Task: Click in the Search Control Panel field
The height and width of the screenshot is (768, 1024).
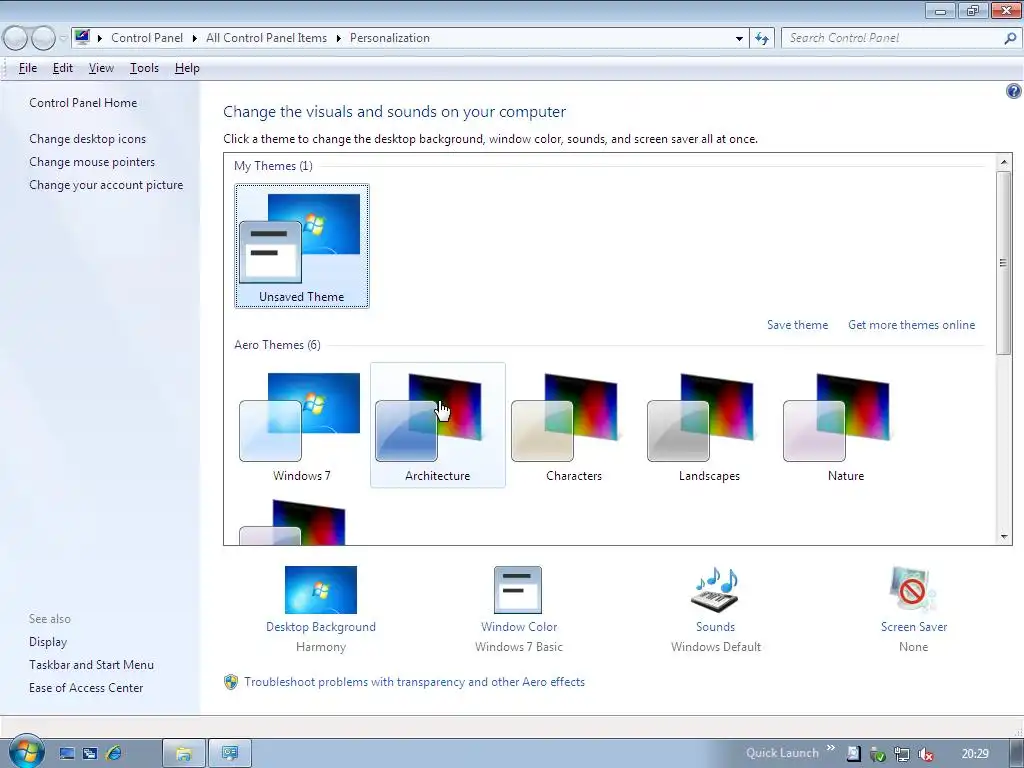Action: [x=892, y=38]
